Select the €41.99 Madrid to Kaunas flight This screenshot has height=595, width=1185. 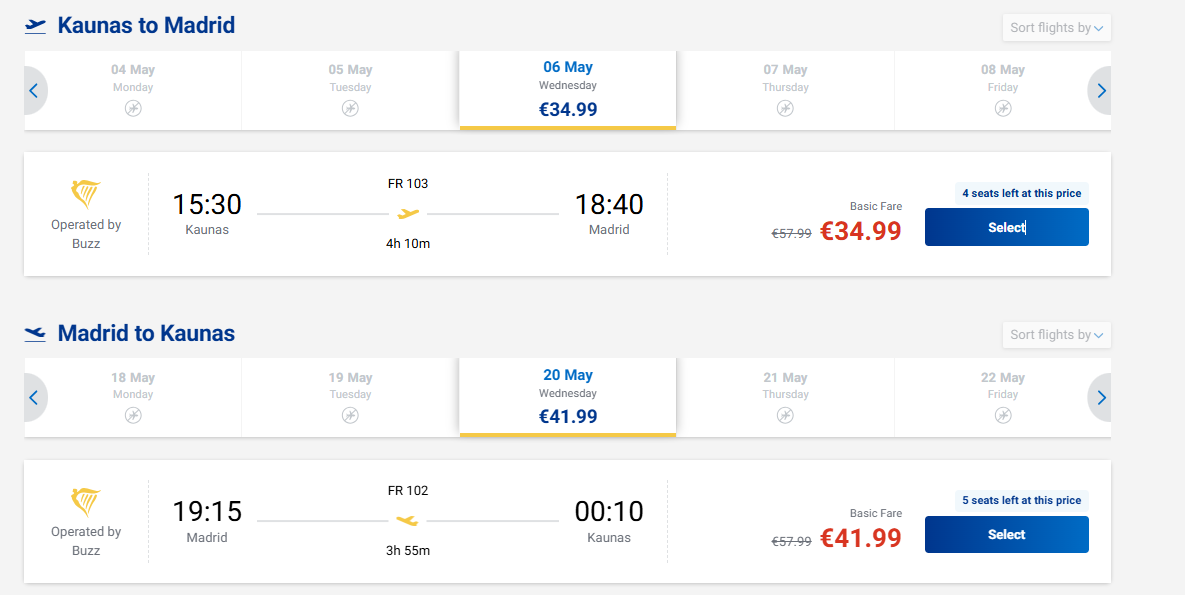[x=1006, y=534]
